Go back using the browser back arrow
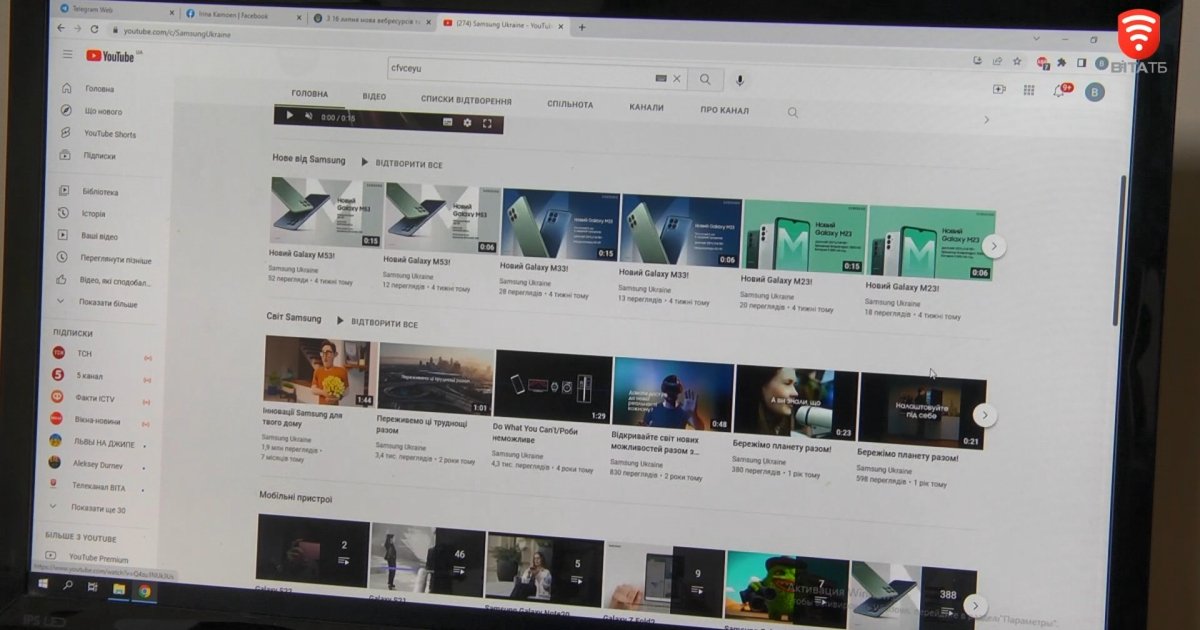The height and width of the screenshot is (630, 1200). point(63,29)
